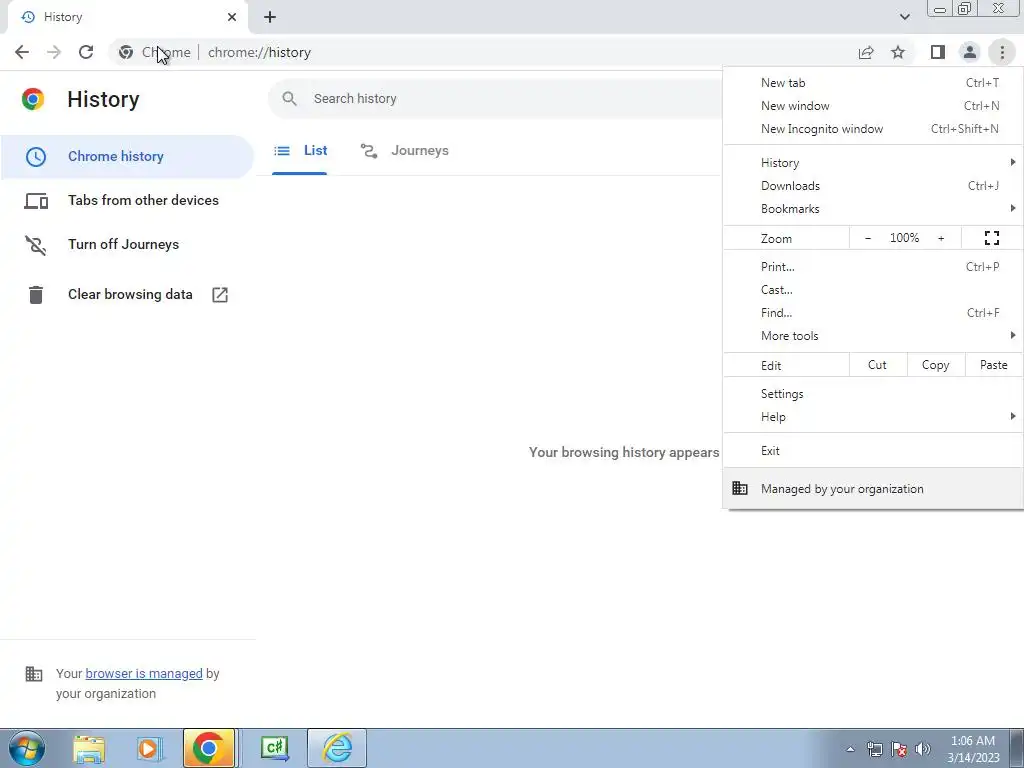Select Turn off Journeys
Screen dimensions: 1024x768
pos(127,244)
